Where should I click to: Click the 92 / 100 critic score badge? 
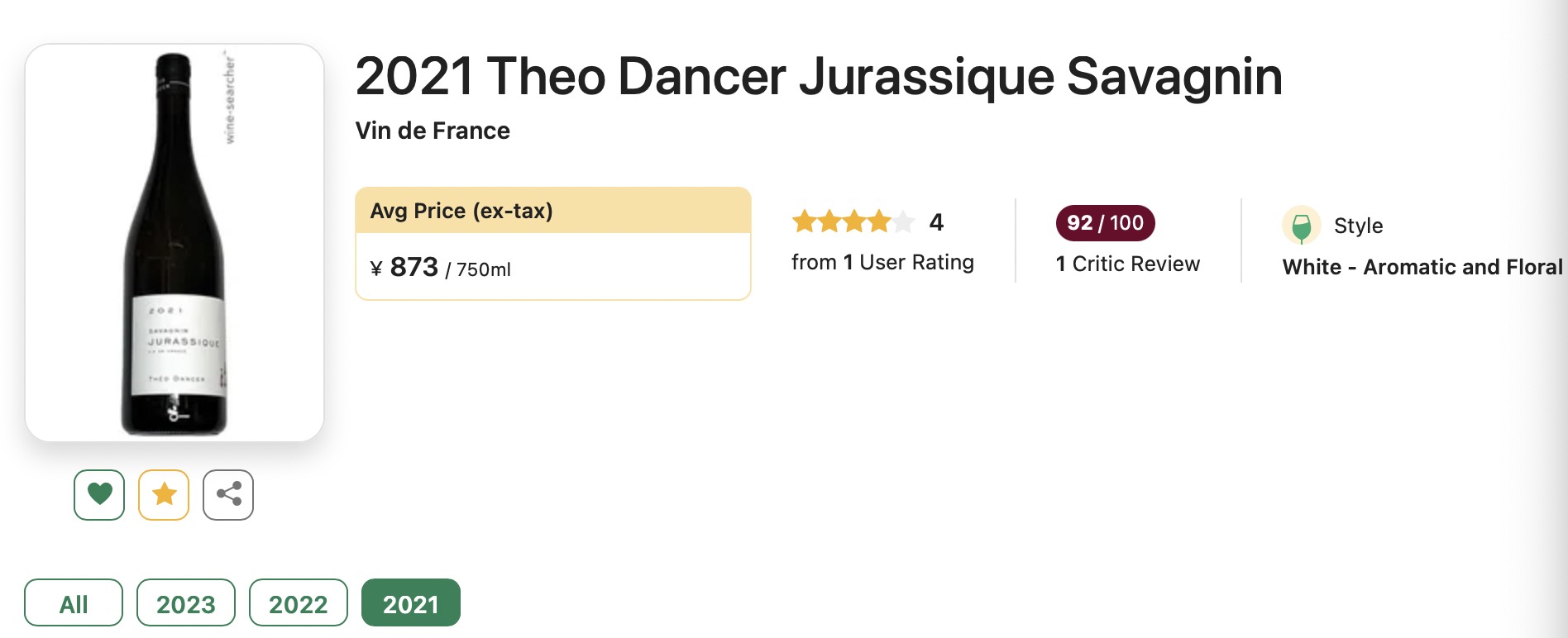[1105, 223]
